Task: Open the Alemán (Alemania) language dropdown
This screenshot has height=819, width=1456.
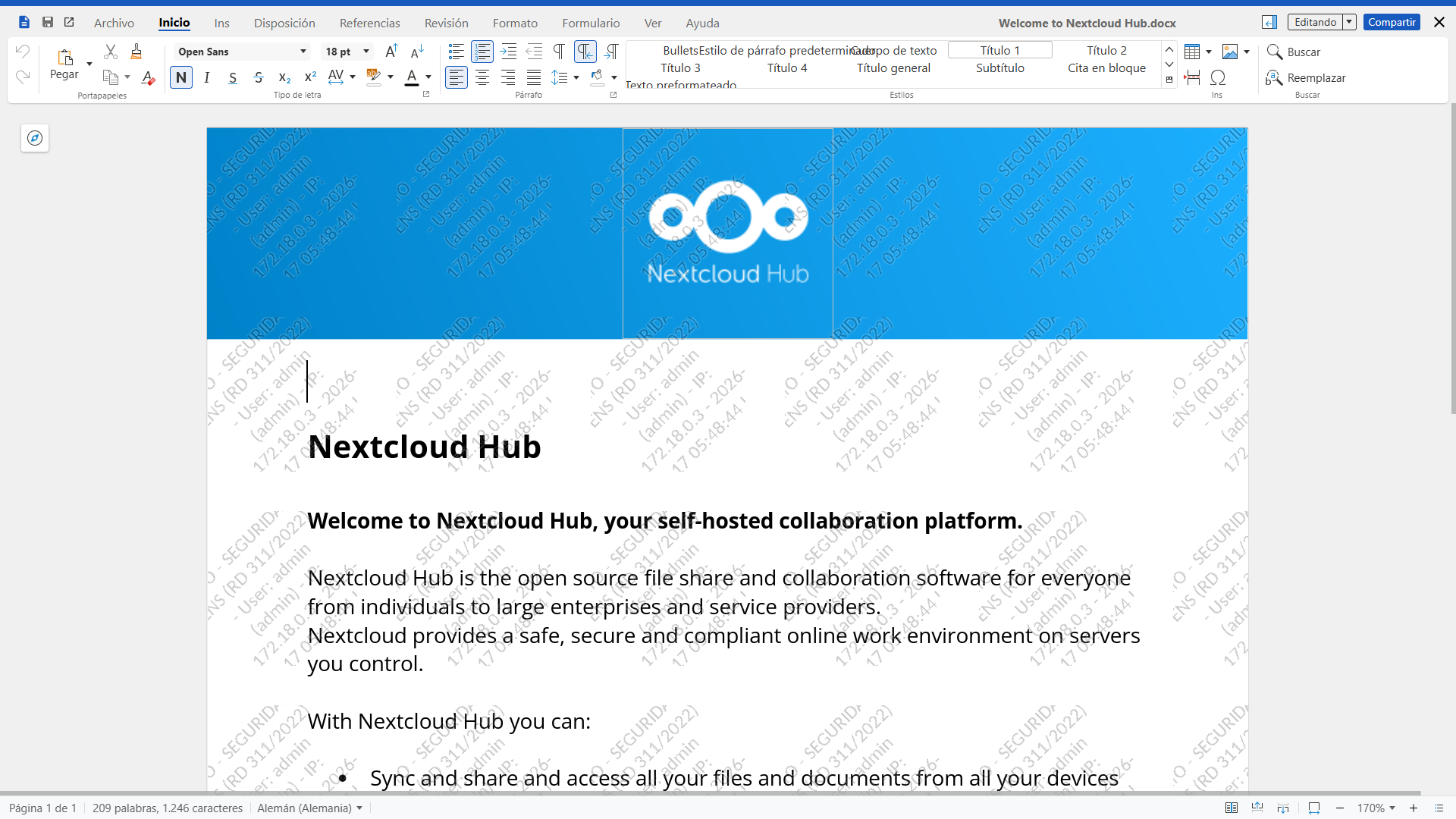Action: (309, 808)
